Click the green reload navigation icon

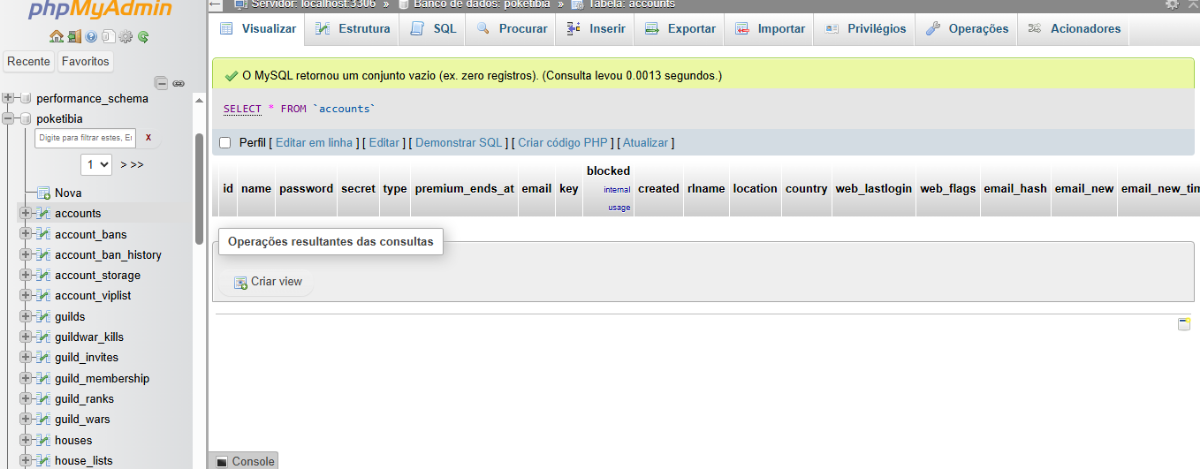click(143, 37)
